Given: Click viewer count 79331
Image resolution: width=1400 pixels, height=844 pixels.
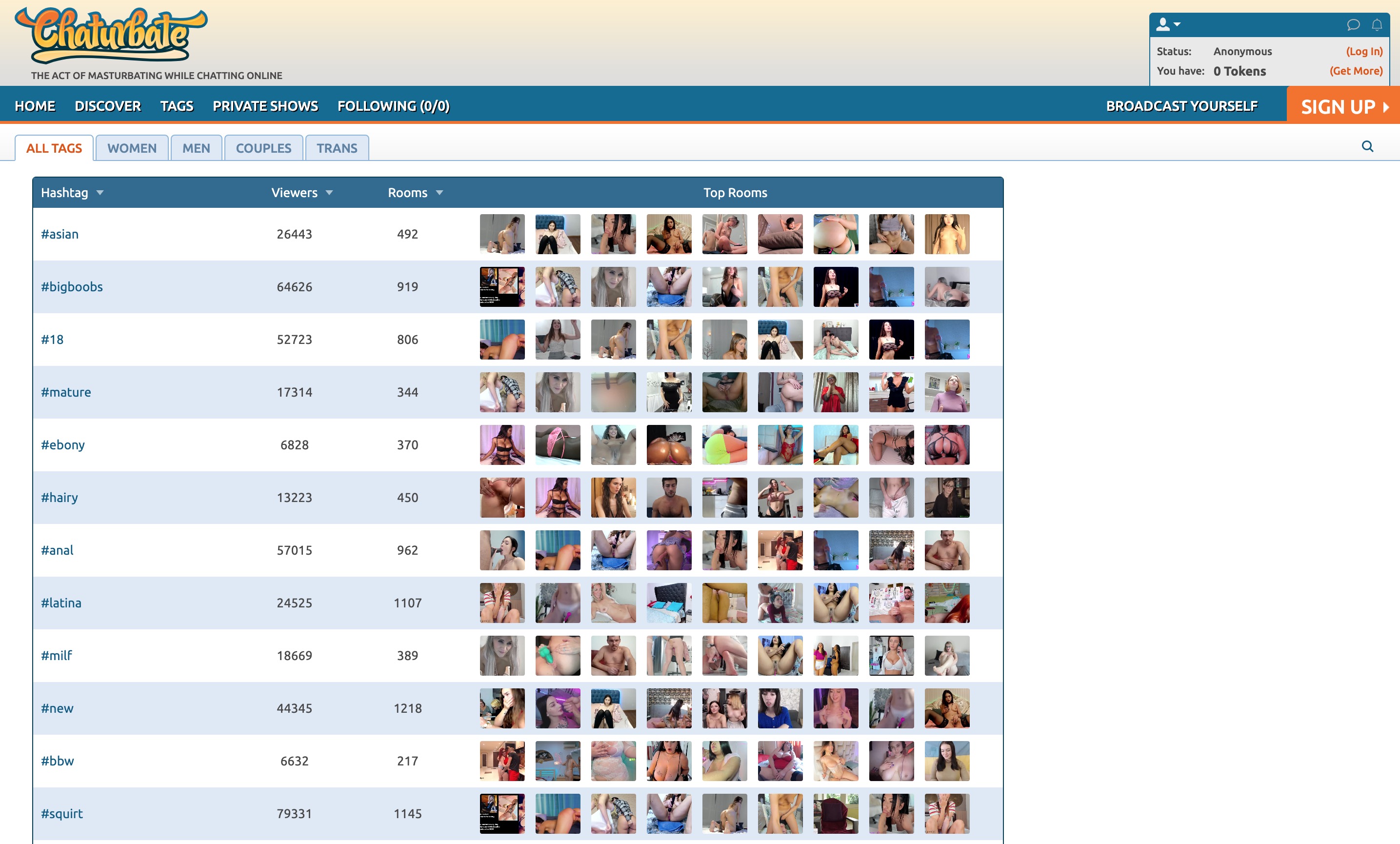Looking at the screenshot, I should (x=294, y=814).
